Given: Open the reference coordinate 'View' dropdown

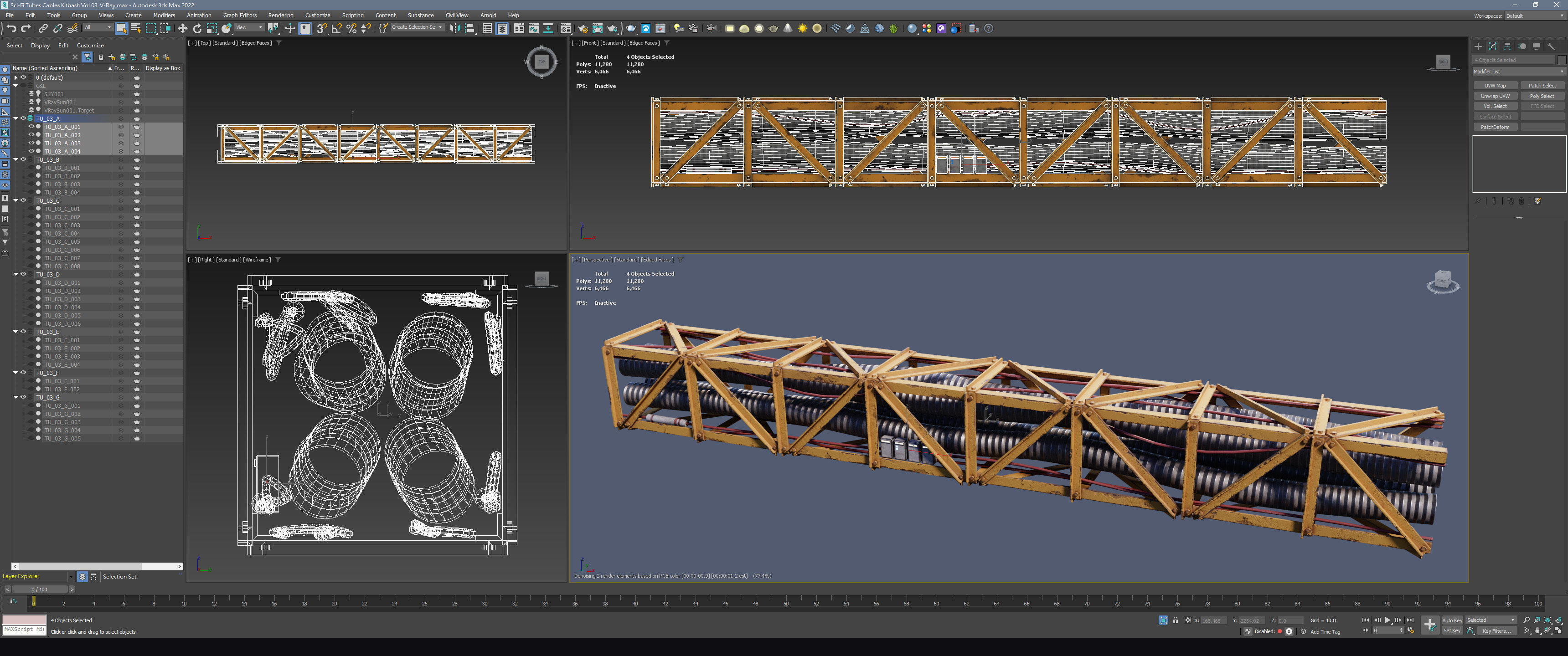Looking at the screenshot, I should click(x=249, y=27).
